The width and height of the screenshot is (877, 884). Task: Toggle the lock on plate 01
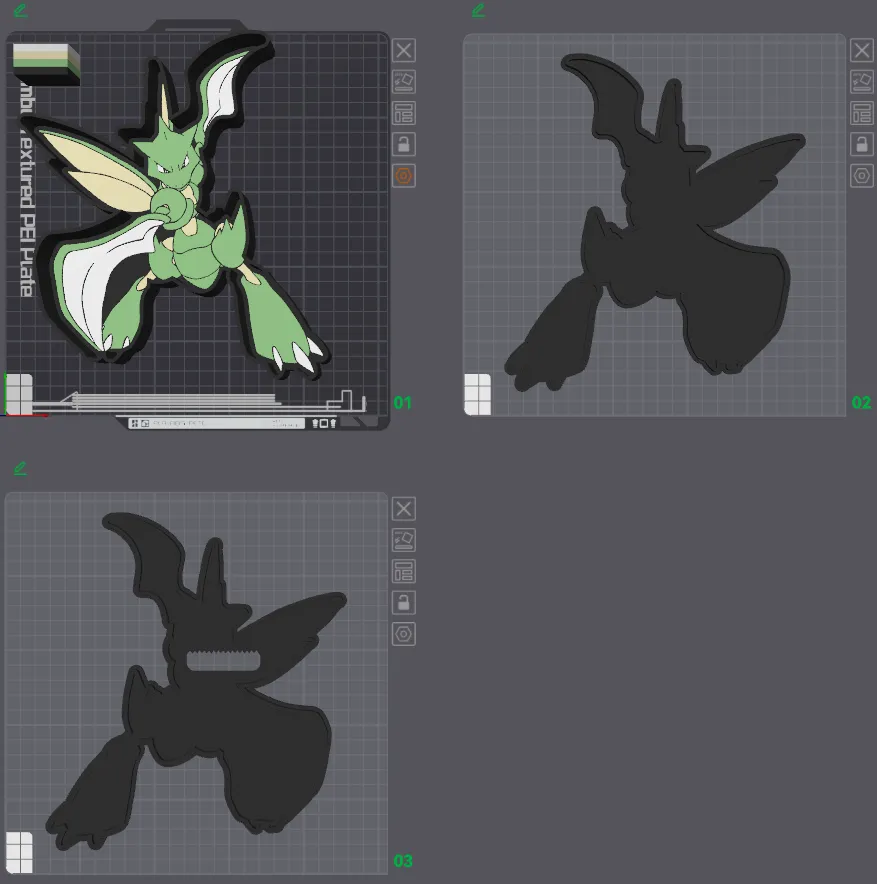click(404, 144)
